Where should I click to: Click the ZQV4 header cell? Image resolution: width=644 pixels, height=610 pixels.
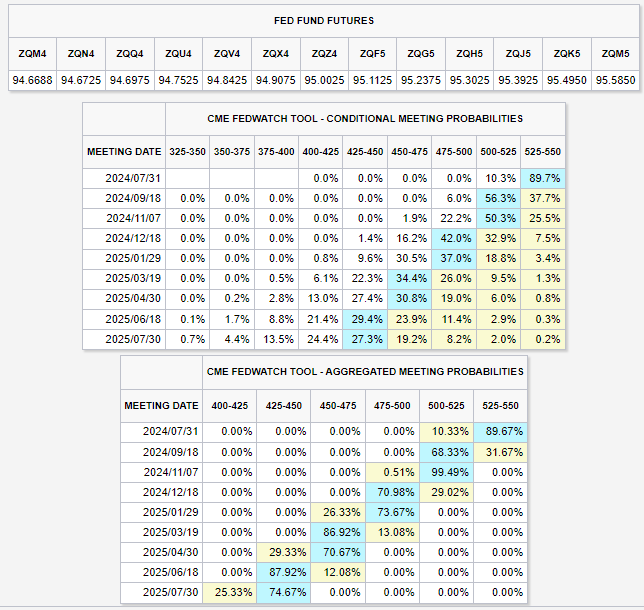click(227, 54)
